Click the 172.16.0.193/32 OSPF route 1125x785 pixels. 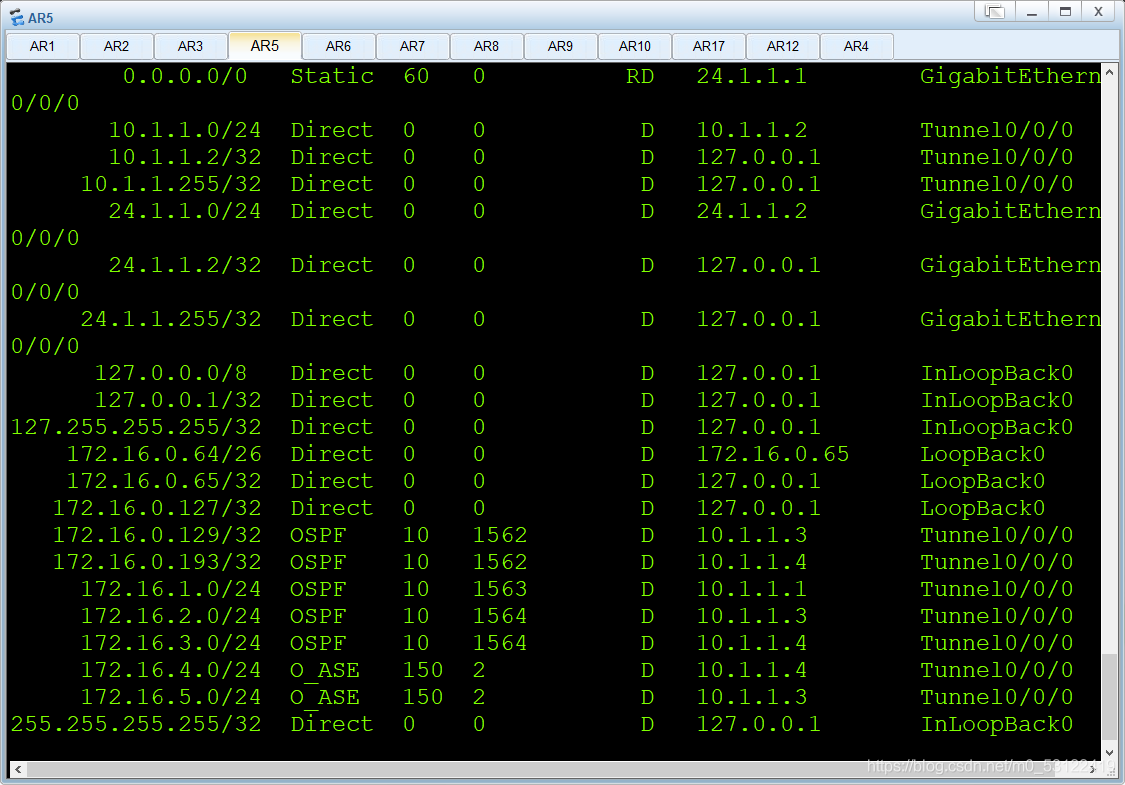(157, 563)
